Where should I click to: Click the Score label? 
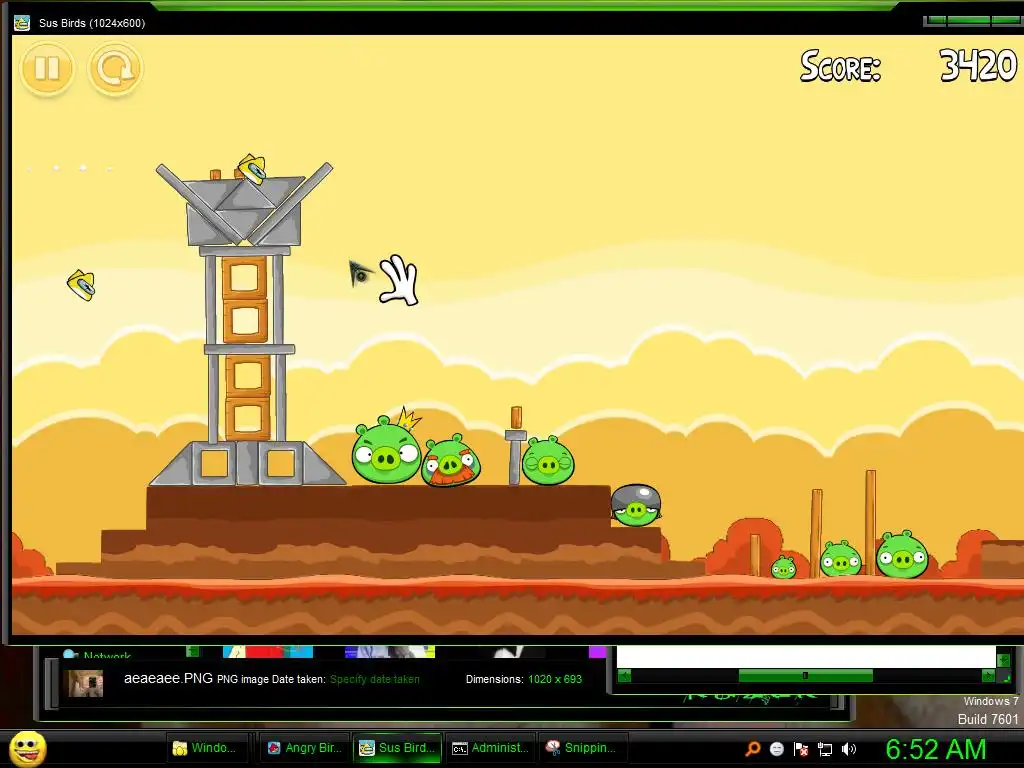[840, 66]
